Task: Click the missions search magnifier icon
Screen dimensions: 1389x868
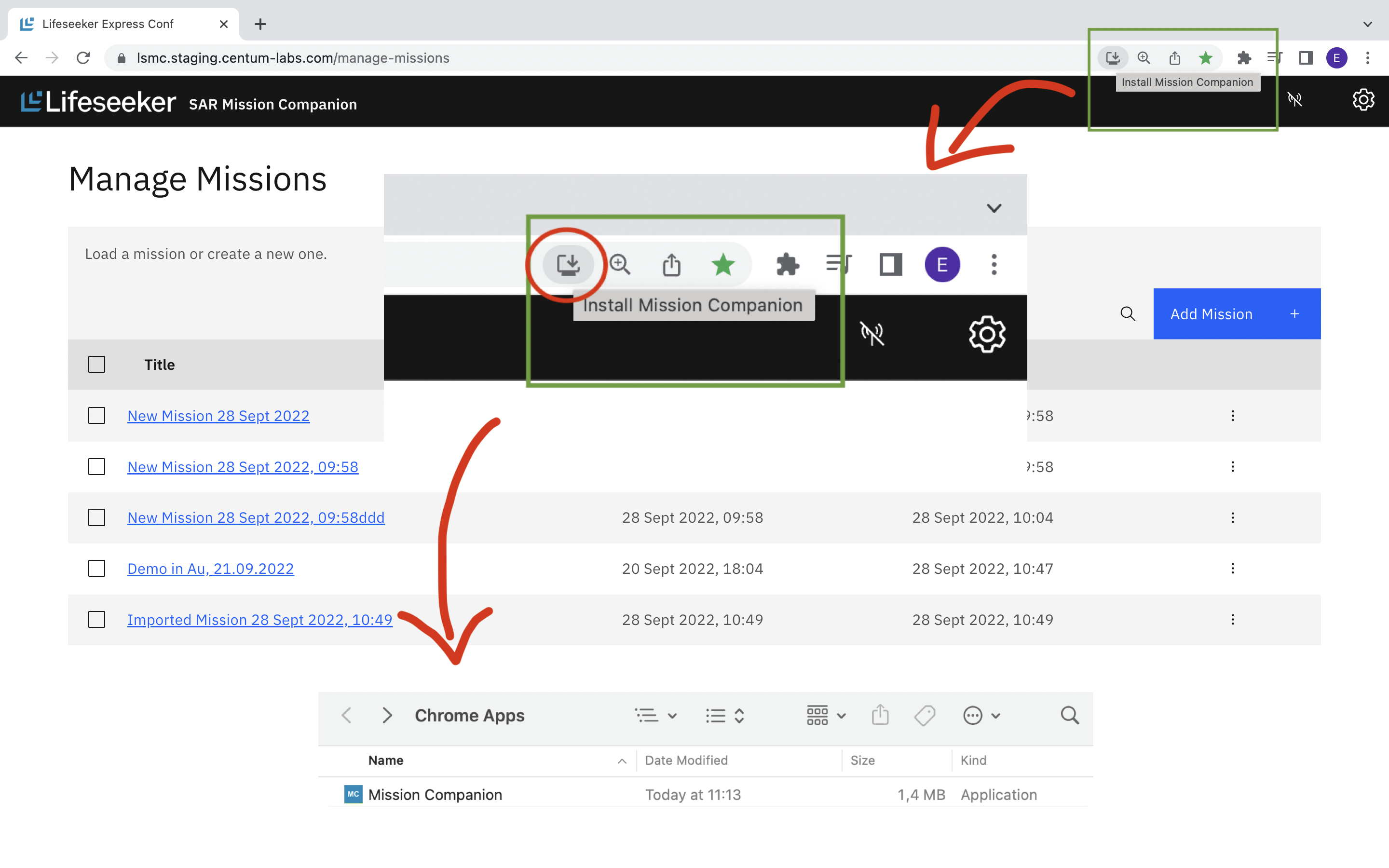Action: point(1127,314)
